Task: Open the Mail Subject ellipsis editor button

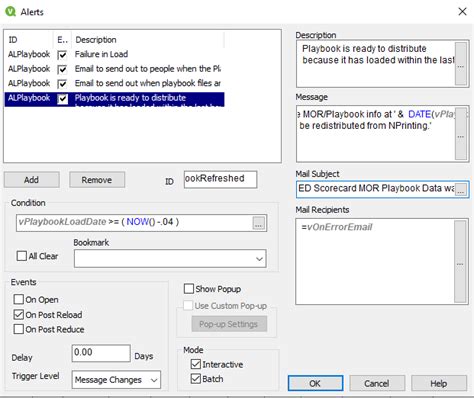Action: (x=461, y=189)
